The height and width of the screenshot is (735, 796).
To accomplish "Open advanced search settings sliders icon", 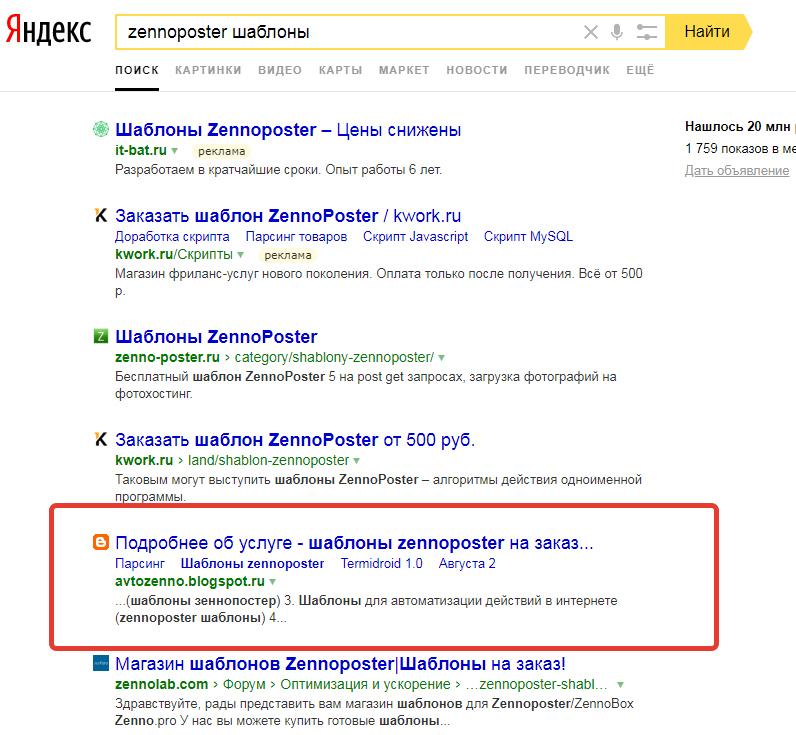I will (647, 32).
